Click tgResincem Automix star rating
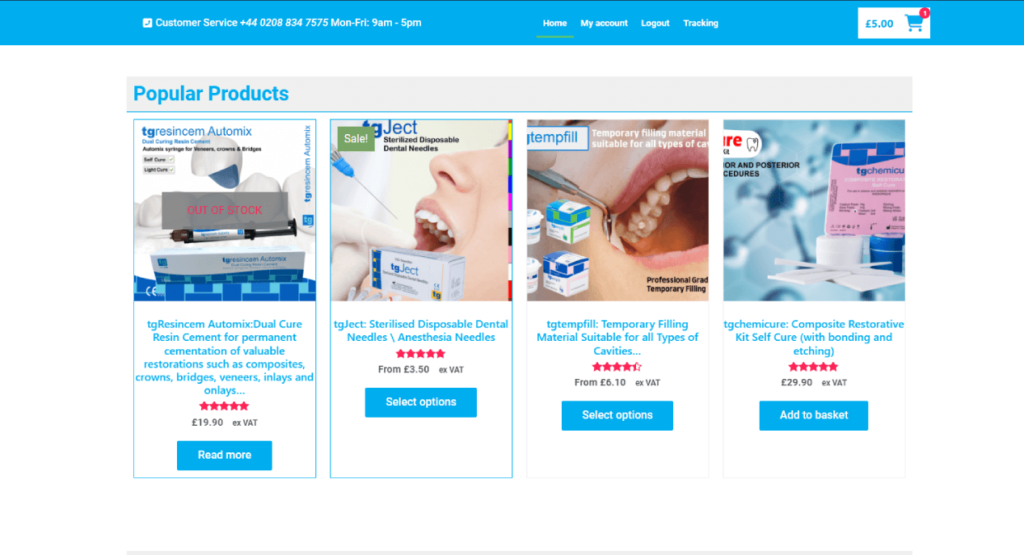Viewport: 1024px width, 555px height. (x=224, y=406)
